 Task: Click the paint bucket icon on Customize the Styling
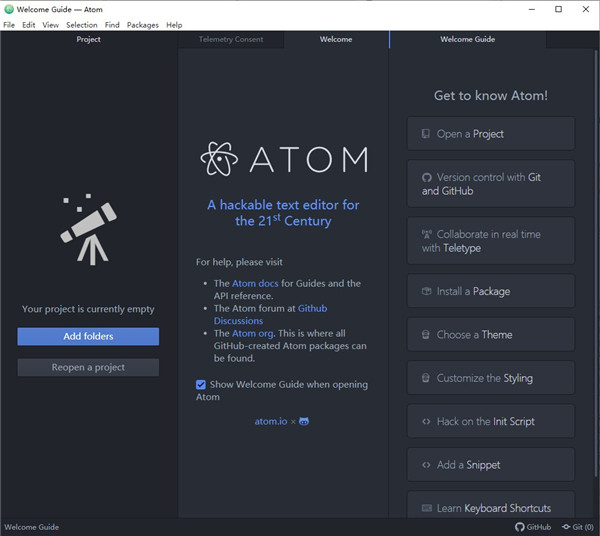(x=426, y=378)
